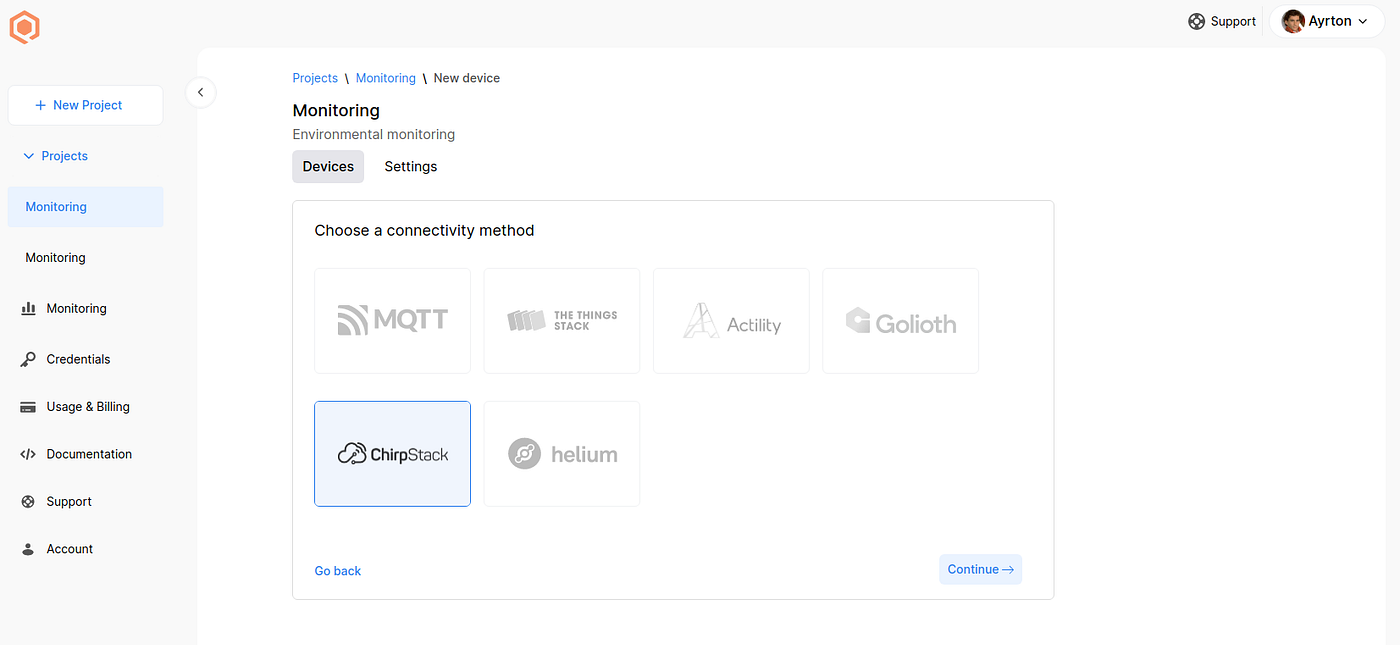The image size is (1400, 645).
Task: Switch to the Settings tab
Action: [410, 166]
